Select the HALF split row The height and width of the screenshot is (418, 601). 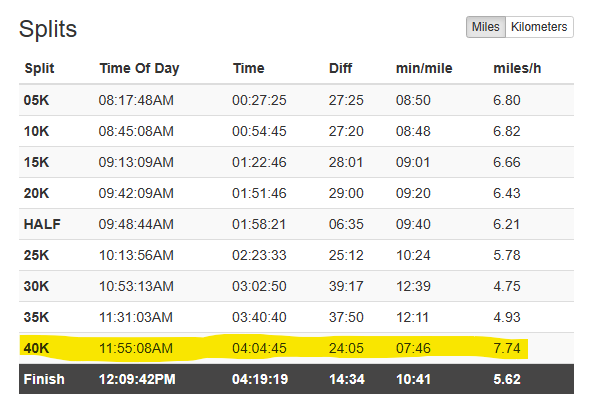coord(296,224)
